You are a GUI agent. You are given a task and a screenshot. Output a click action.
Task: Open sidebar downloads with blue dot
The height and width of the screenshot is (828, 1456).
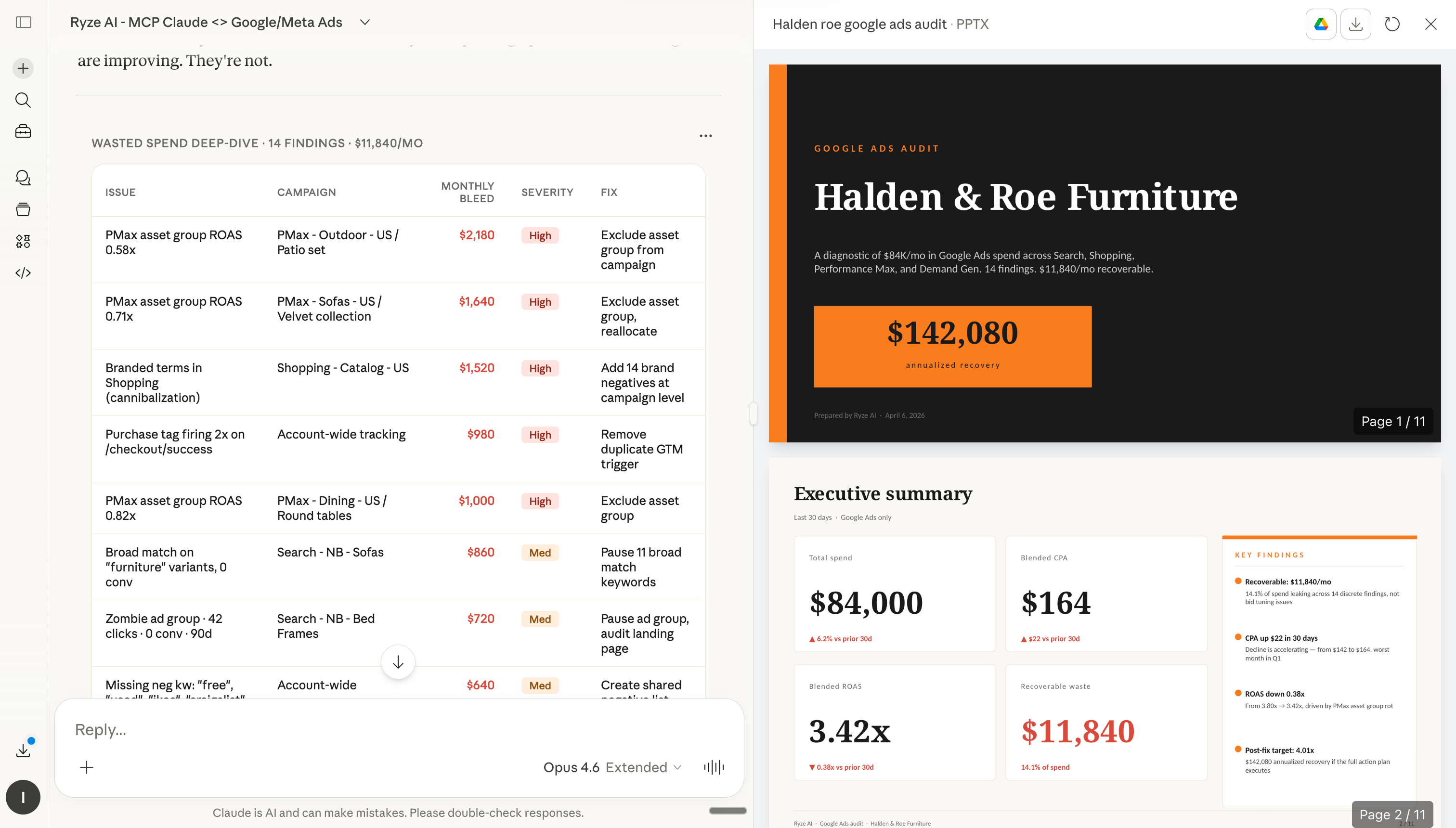[23, 750]
